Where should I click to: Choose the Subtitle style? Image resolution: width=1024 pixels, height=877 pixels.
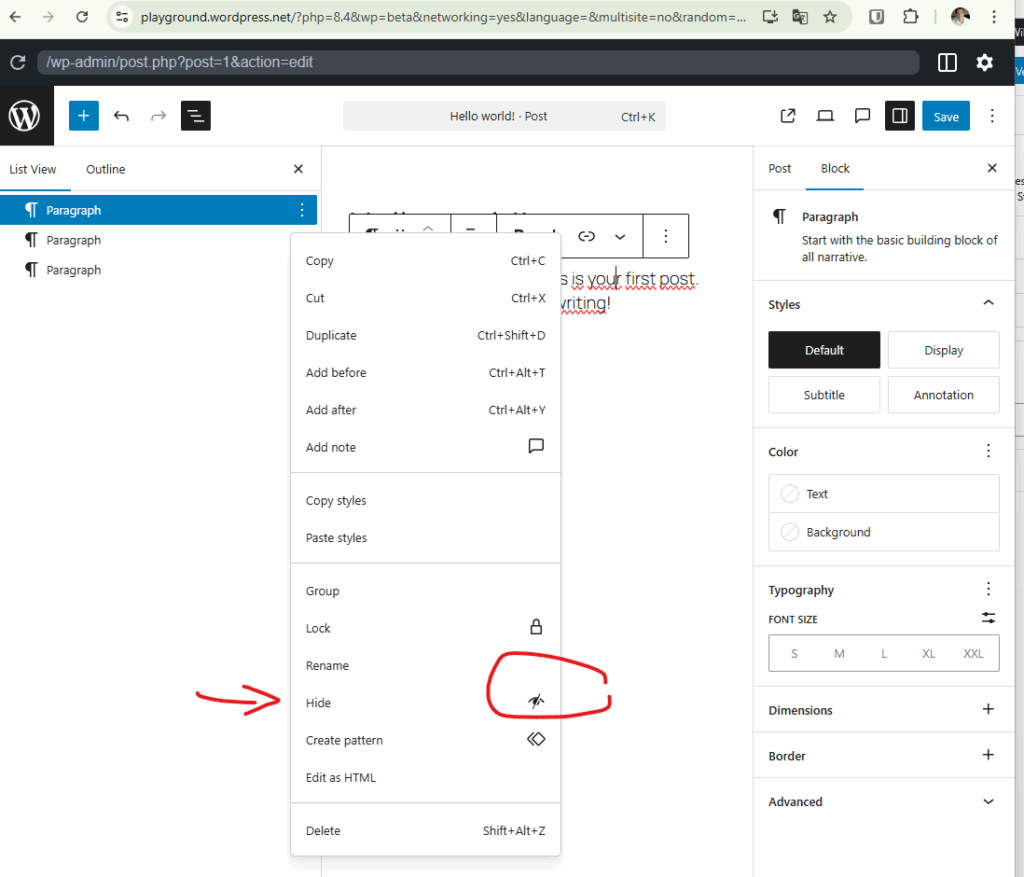click(x=823, y=394)
